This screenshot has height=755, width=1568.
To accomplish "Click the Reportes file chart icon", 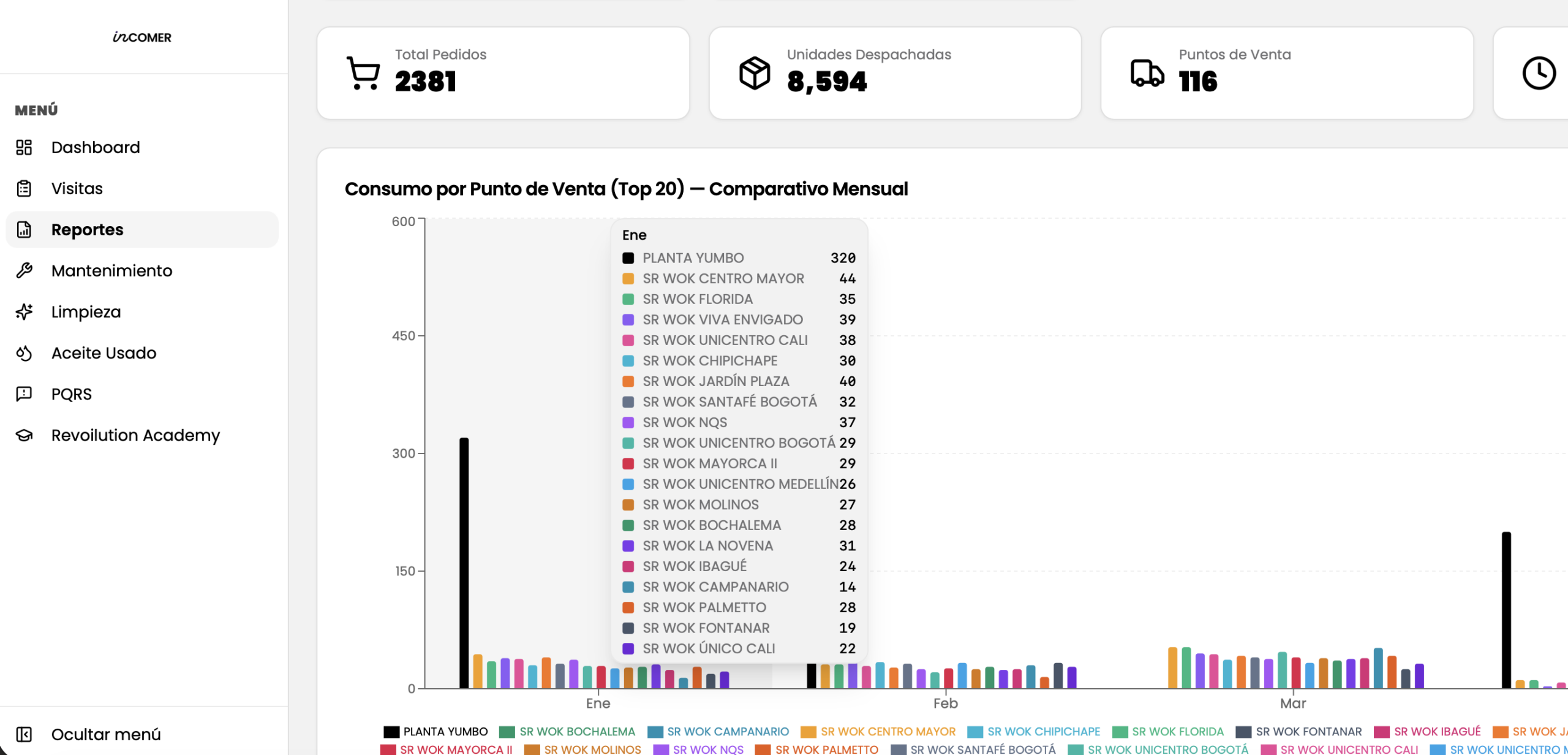I will coord(24,229).
